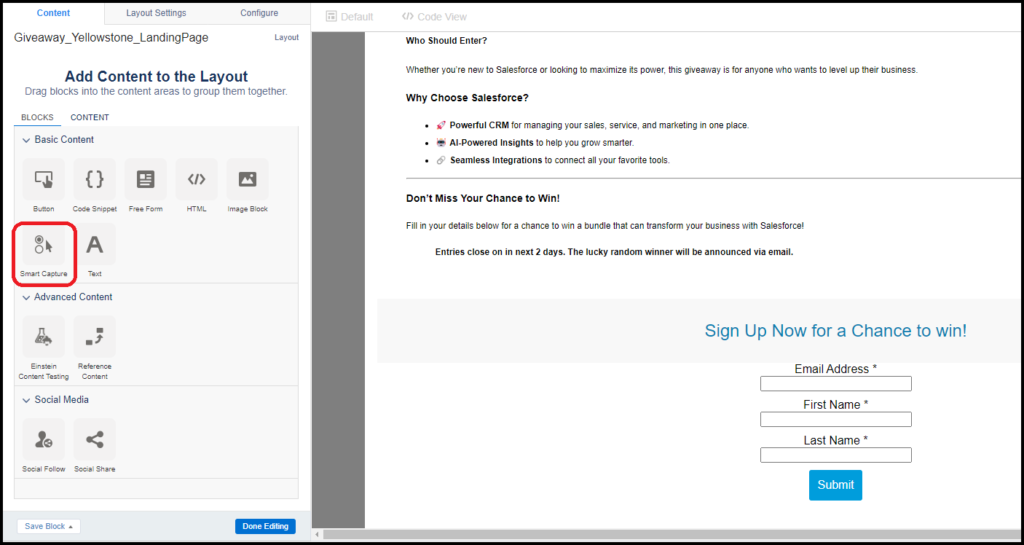Click 'Fill in your details below' paragraph
The image size is (1024, 545).
point(605,226)
